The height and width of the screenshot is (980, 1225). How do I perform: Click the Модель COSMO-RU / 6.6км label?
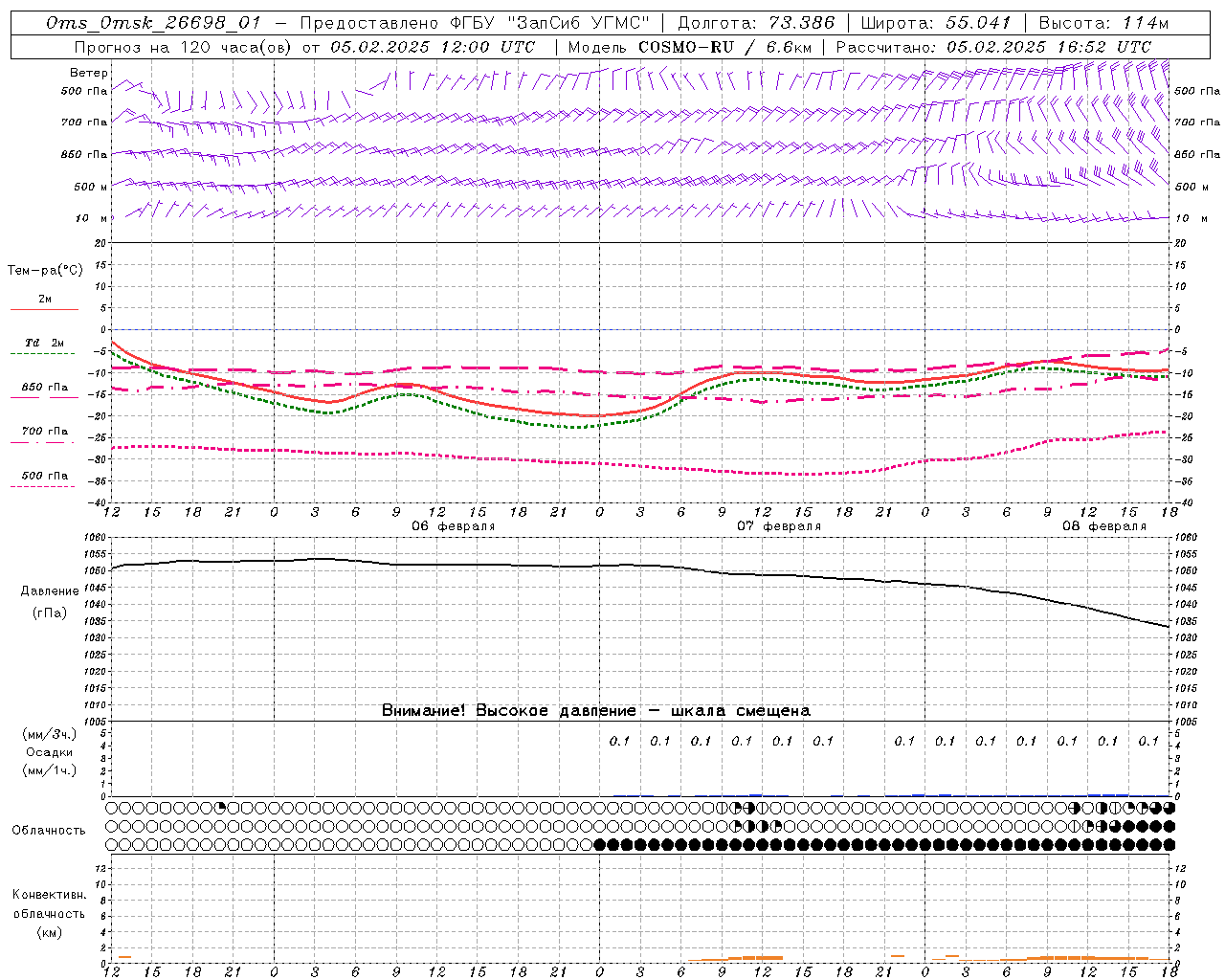(x=690, y=46)
